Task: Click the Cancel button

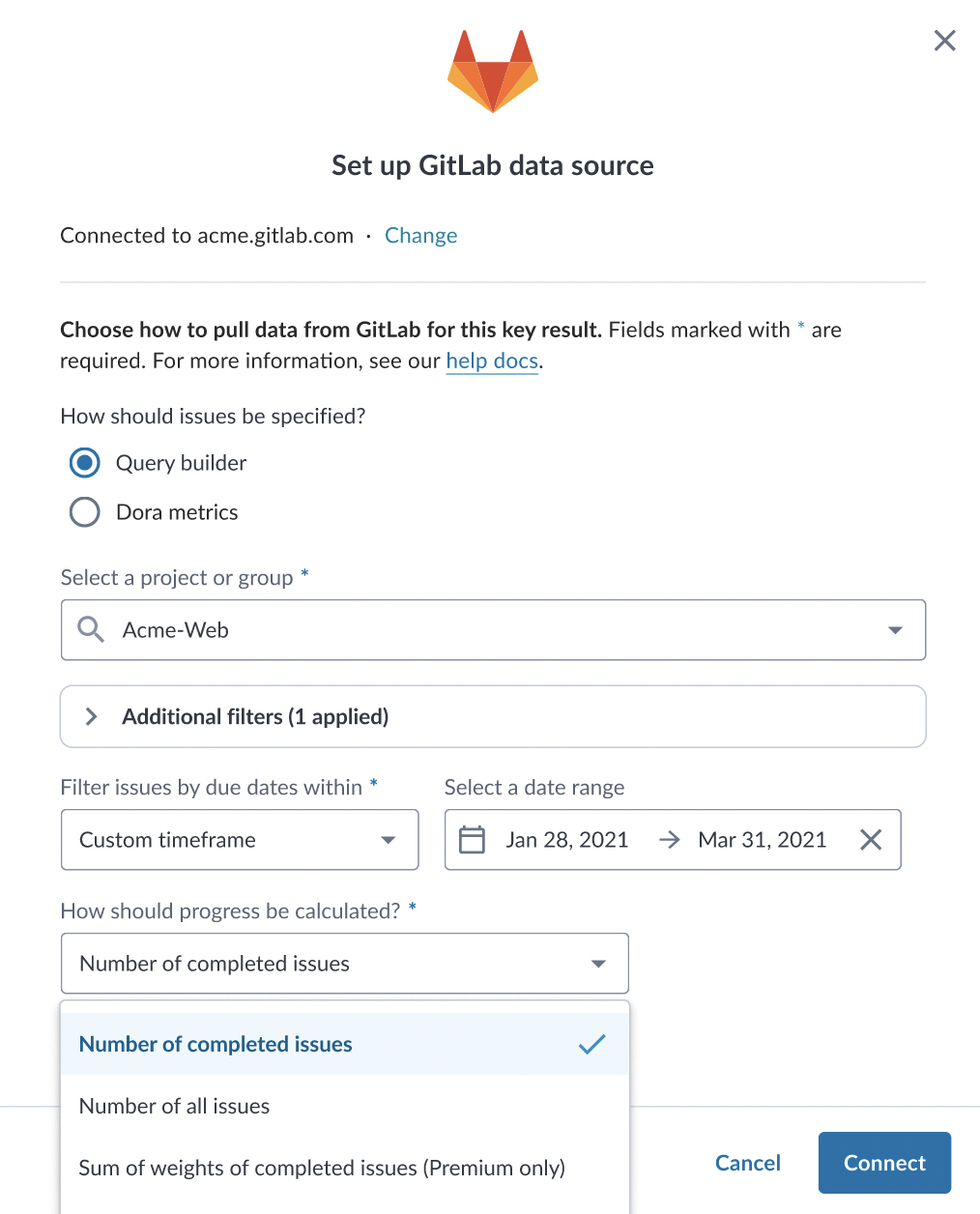Action: (x=748, y=1163)
